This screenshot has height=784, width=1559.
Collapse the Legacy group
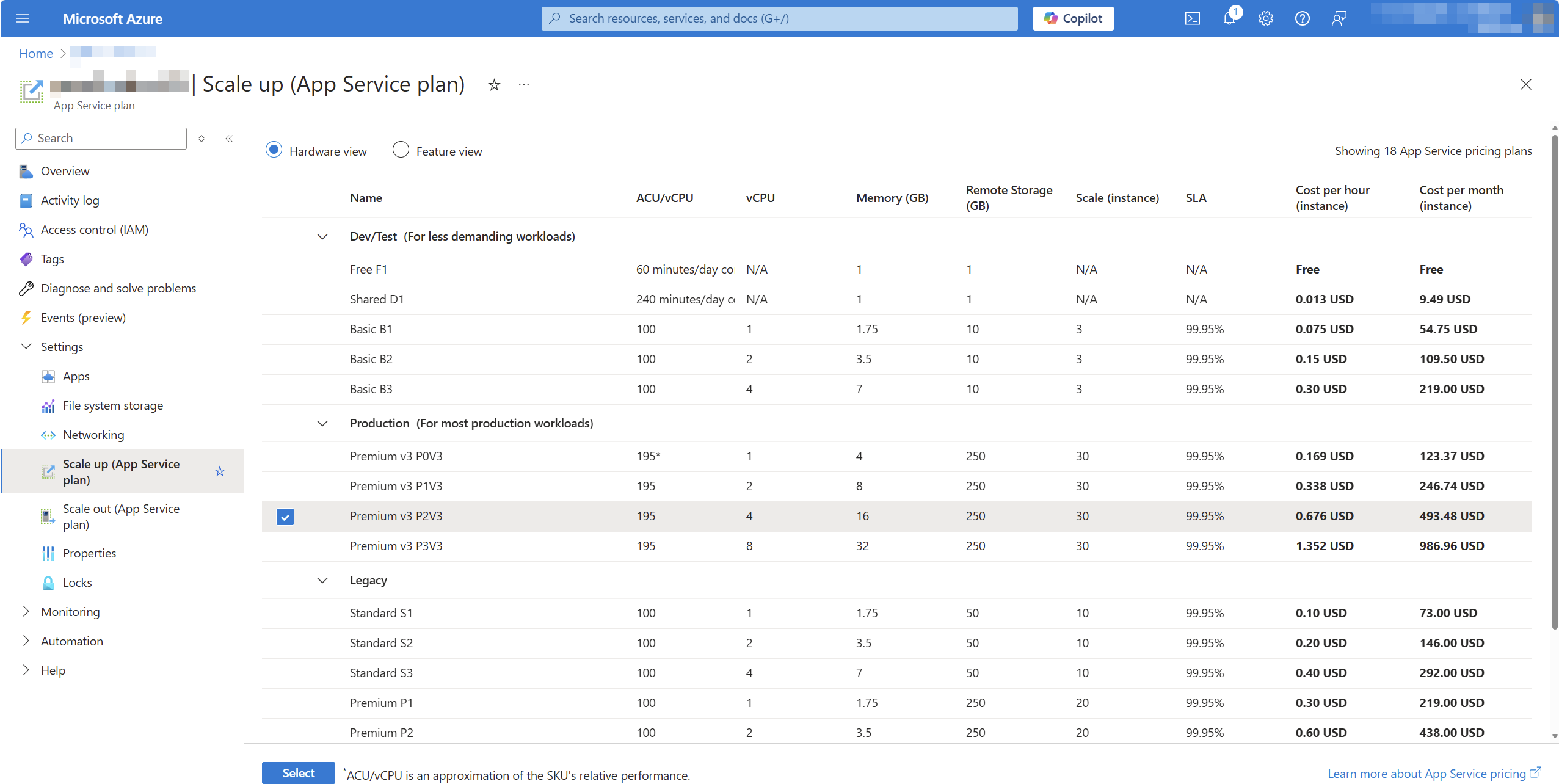[322, 581]
